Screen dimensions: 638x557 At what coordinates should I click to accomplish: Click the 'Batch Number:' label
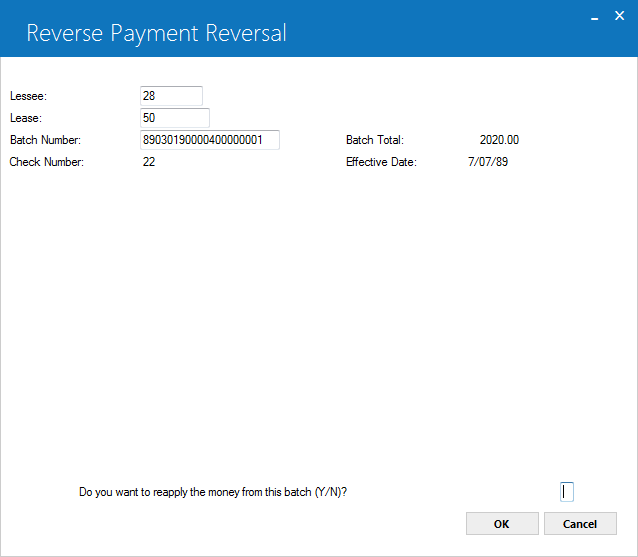coord(46,140)
